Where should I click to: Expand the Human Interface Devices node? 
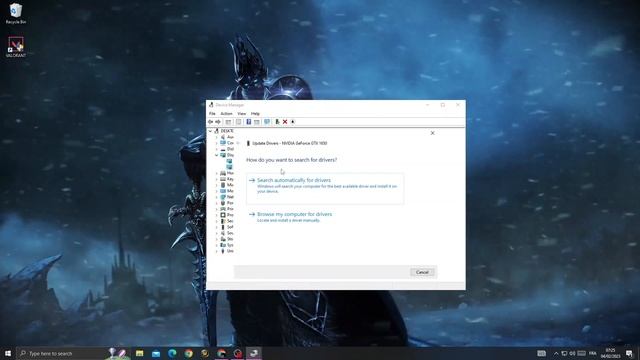click(217, 173)
